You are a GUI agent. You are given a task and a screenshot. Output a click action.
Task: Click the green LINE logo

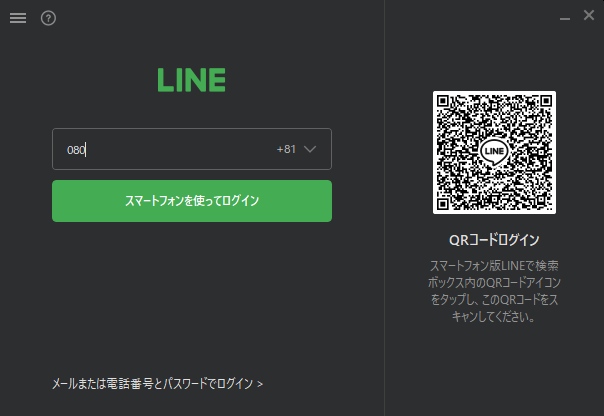coord(191,80)
